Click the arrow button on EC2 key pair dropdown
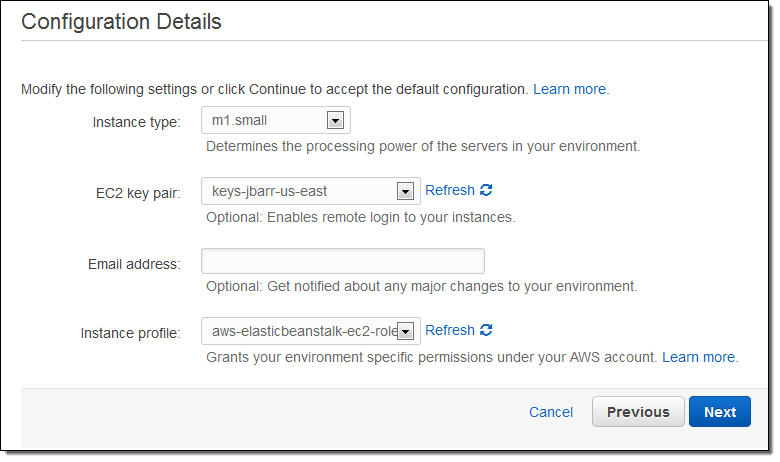The image size is (780, 462). tap(405, 191)
